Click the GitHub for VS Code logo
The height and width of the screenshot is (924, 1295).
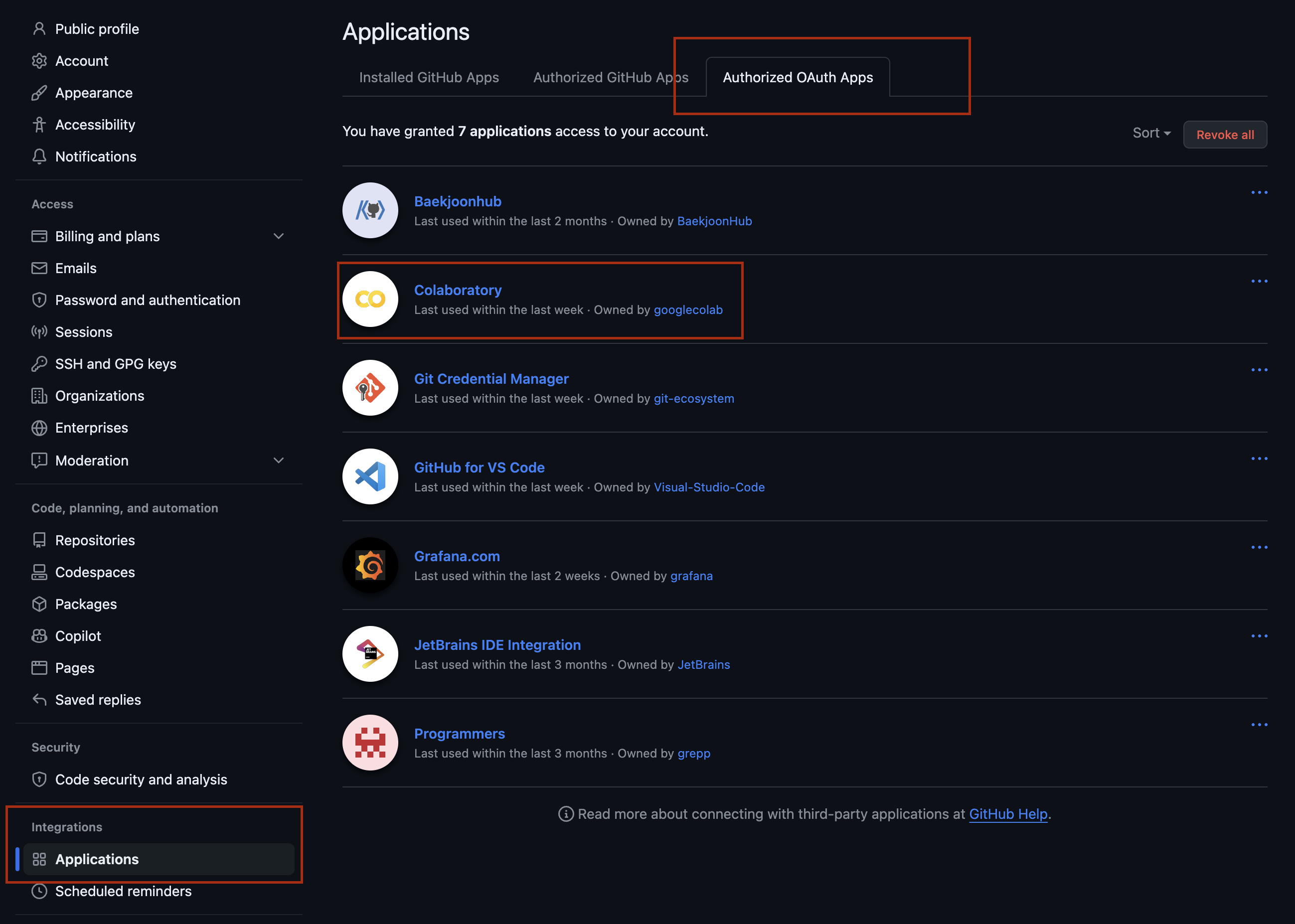point(370,477)
